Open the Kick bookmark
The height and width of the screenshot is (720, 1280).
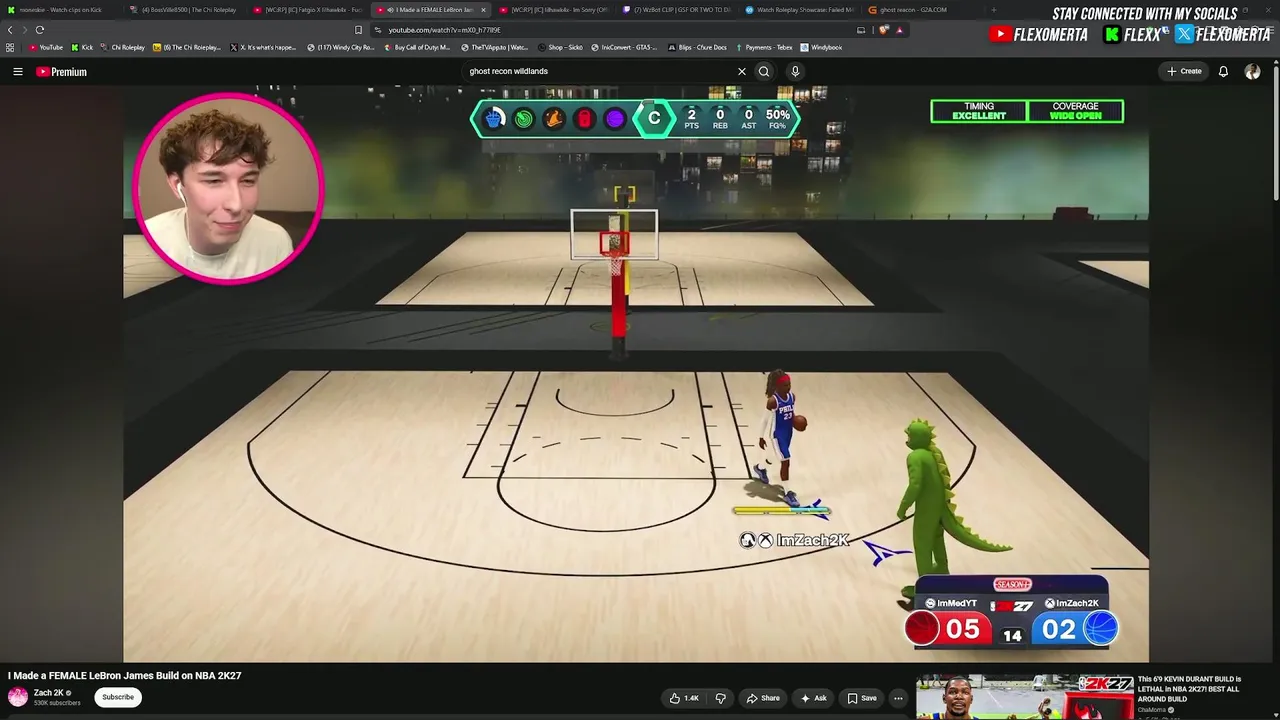pyautogui.click(x=82, y=47)
